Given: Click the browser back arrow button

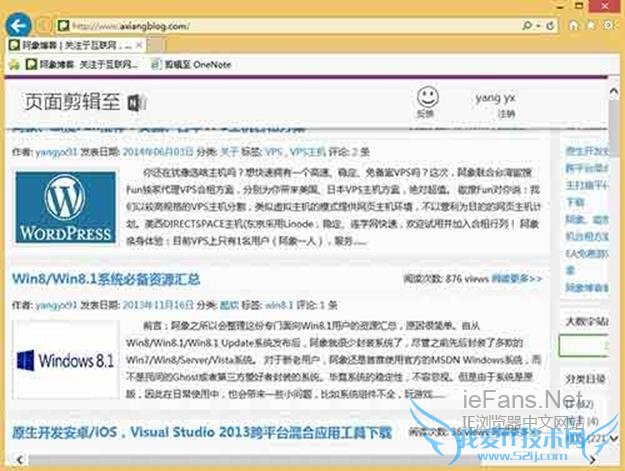Looking at the screenshot, I should point(18,26).
